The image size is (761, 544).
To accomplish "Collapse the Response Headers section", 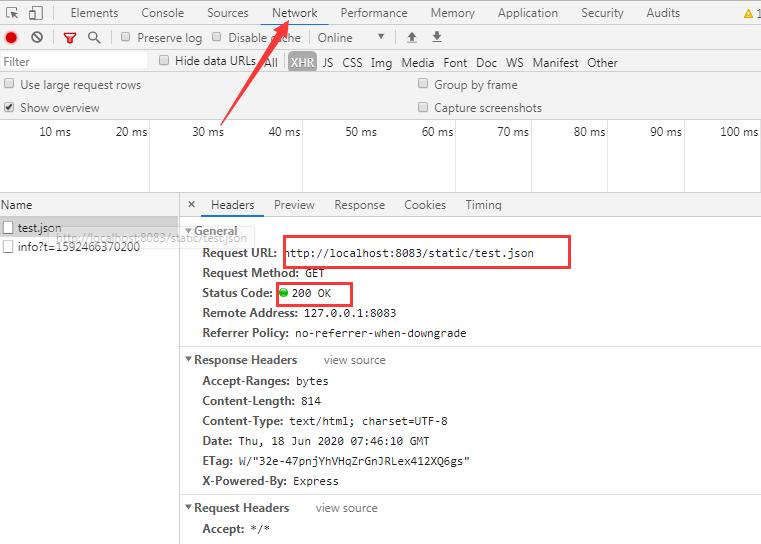I will coord(187,360).
